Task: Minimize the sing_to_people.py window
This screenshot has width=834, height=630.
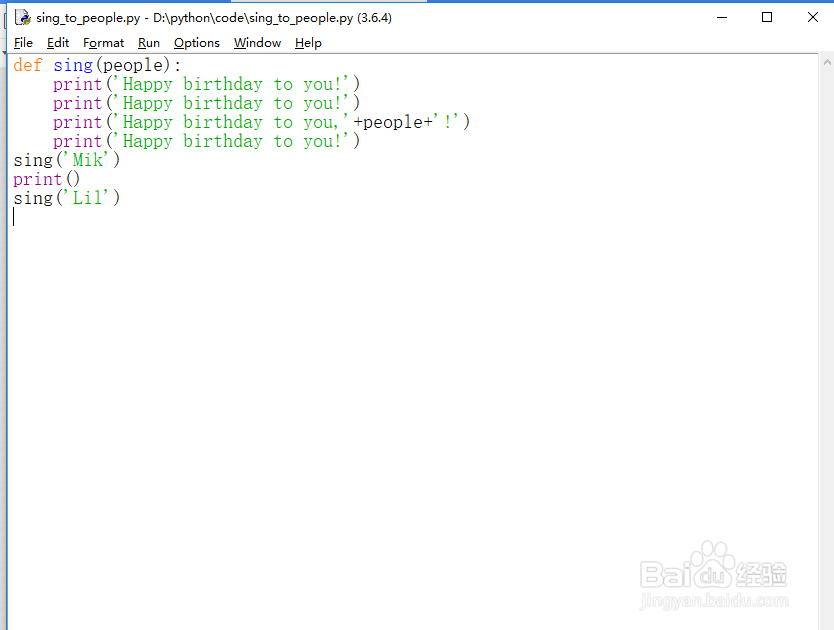Action: [x=722, y=18]
